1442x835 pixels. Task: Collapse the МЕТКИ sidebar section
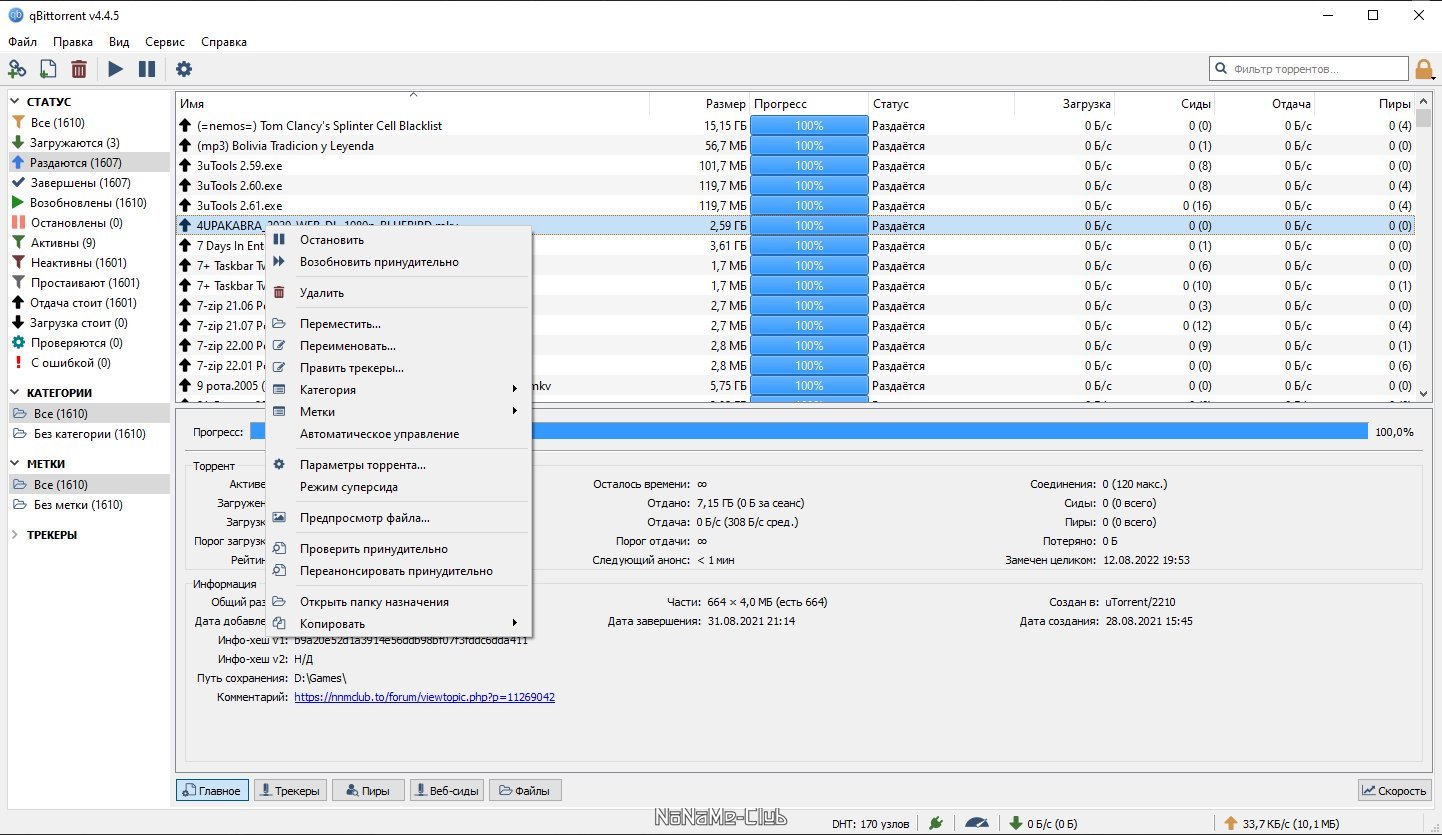point(16,464)
